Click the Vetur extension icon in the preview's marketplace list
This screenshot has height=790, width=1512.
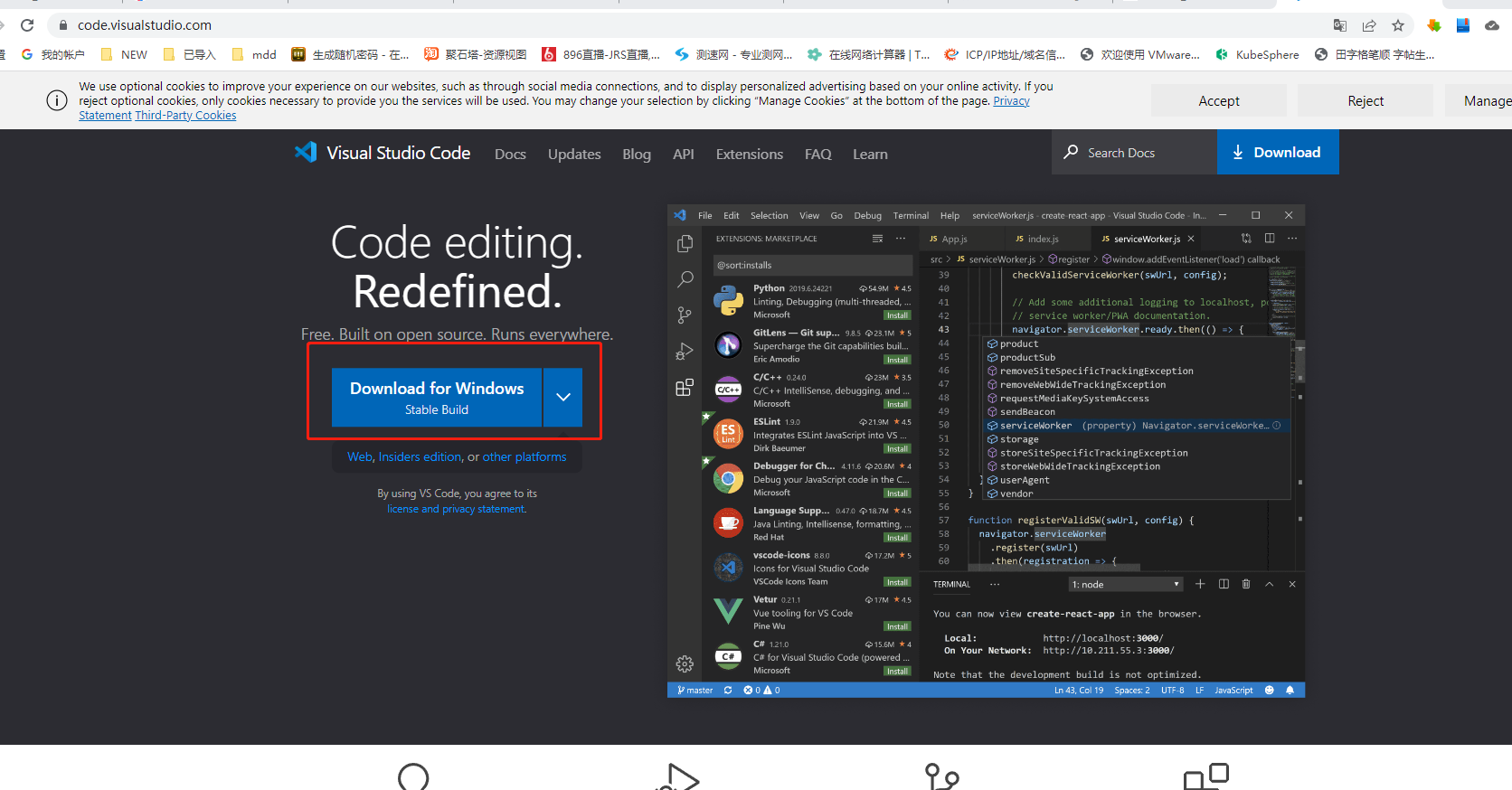click(728, 611)
